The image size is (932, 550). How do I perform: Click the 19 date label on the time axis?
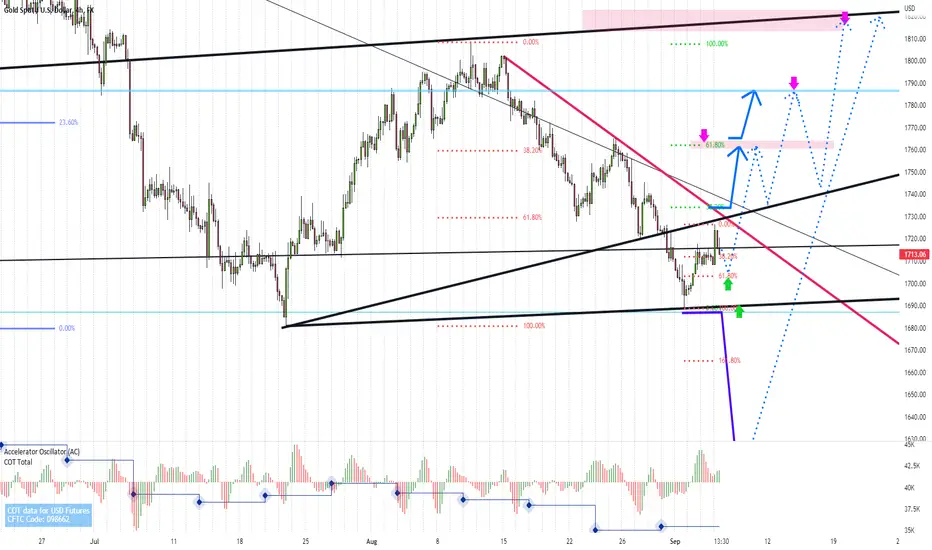[833, 542]
